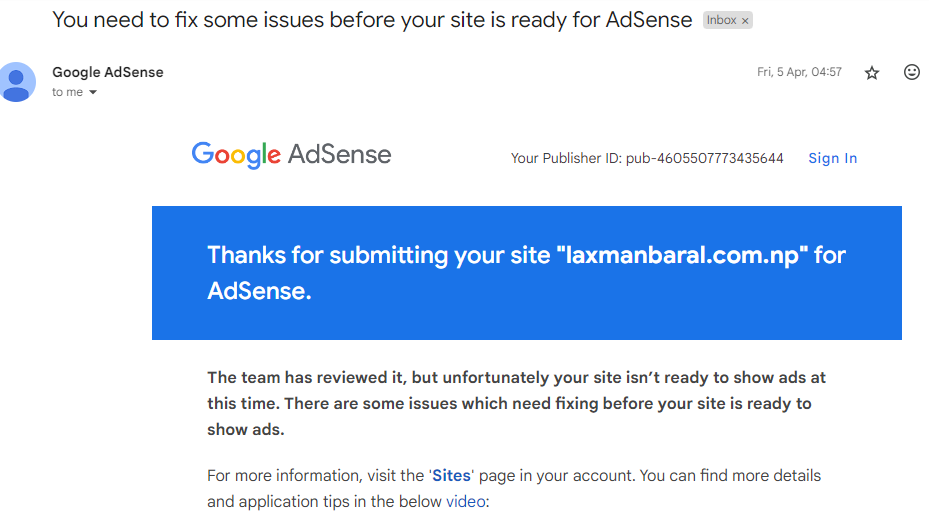Click the site name laxmanbaral.com.np text
929x511 pixels.
point(681,255)
